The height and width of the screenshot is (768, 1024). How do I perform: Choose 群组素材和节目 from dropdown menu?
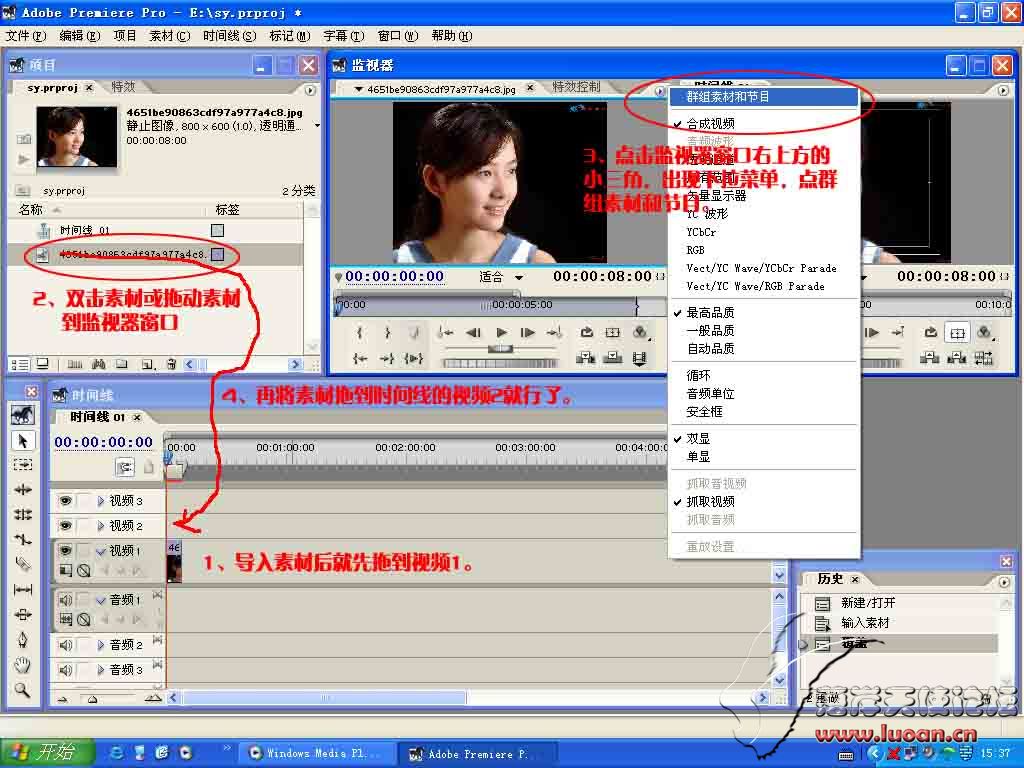[763, 97]
